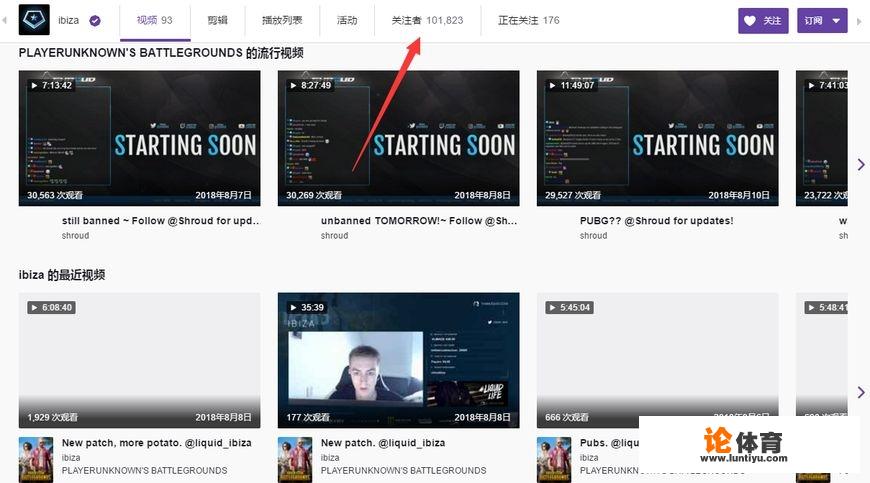This screenshot has height=483, width=870.
Task: Show next PUBG popular videos with chevron
Action: click(861, 165)
